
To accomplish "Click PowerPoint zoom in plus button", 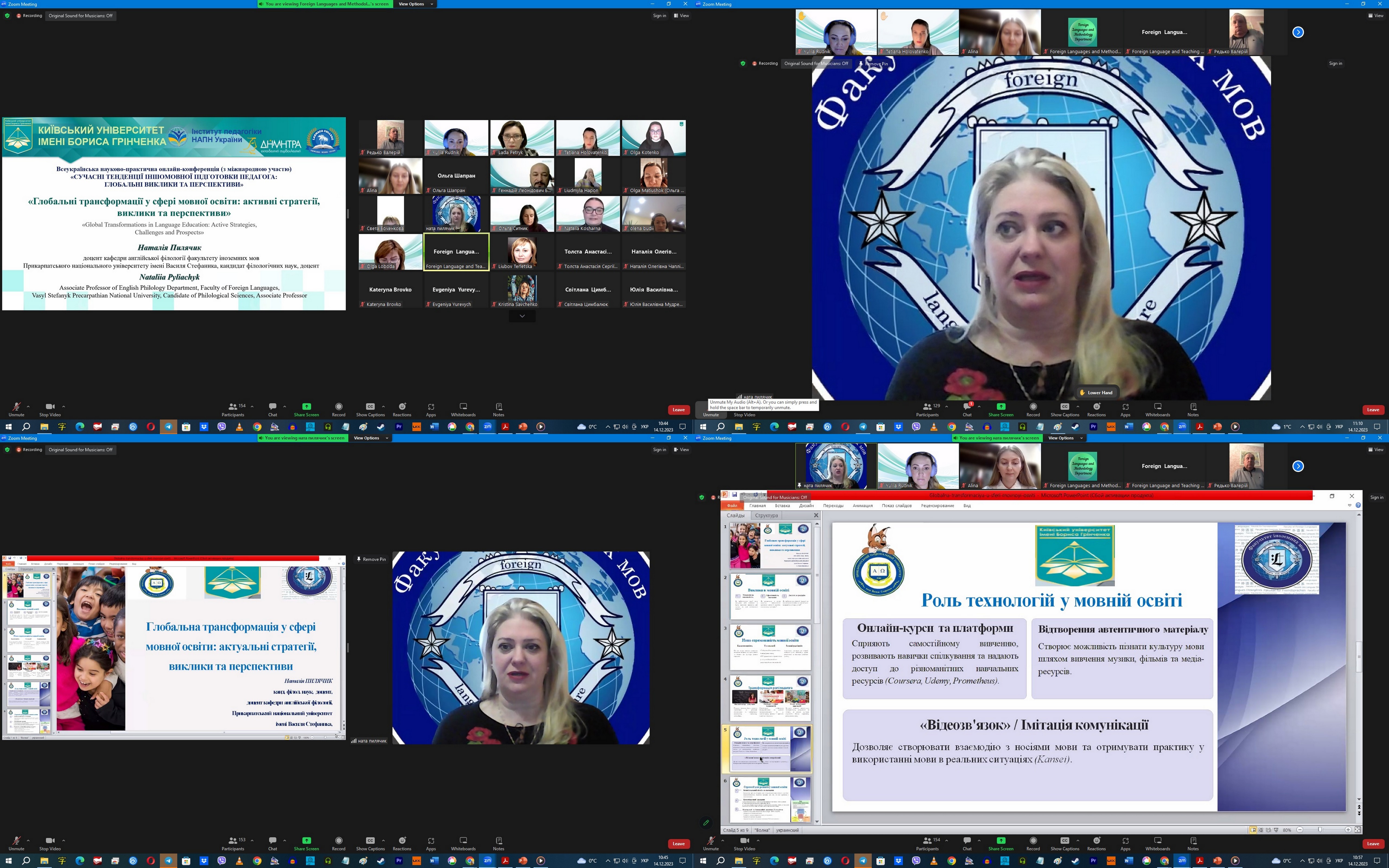I will click(x=1348, y=830).
